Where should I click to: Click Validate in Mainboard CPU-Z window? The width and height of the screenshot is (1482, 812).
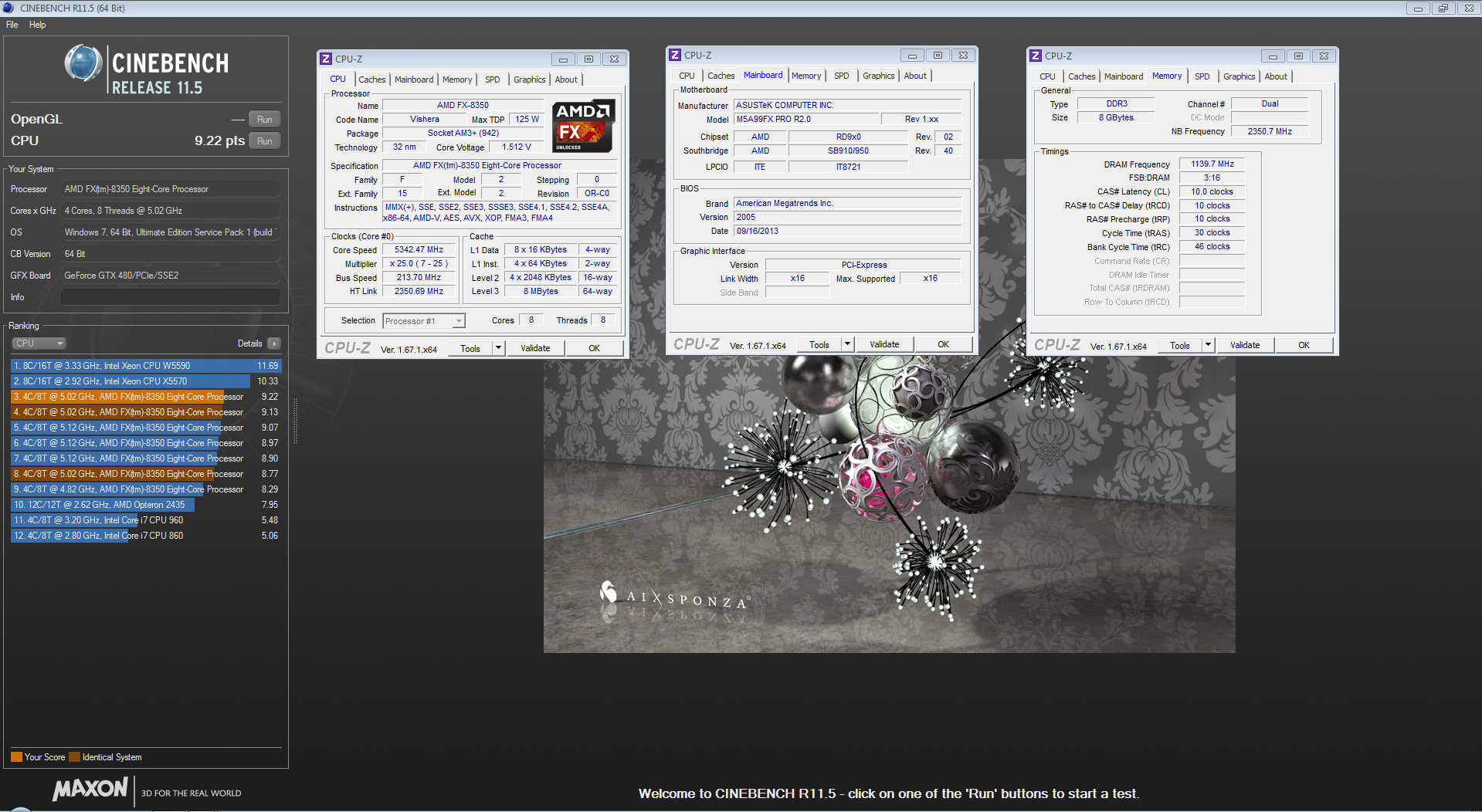point(884,344)
